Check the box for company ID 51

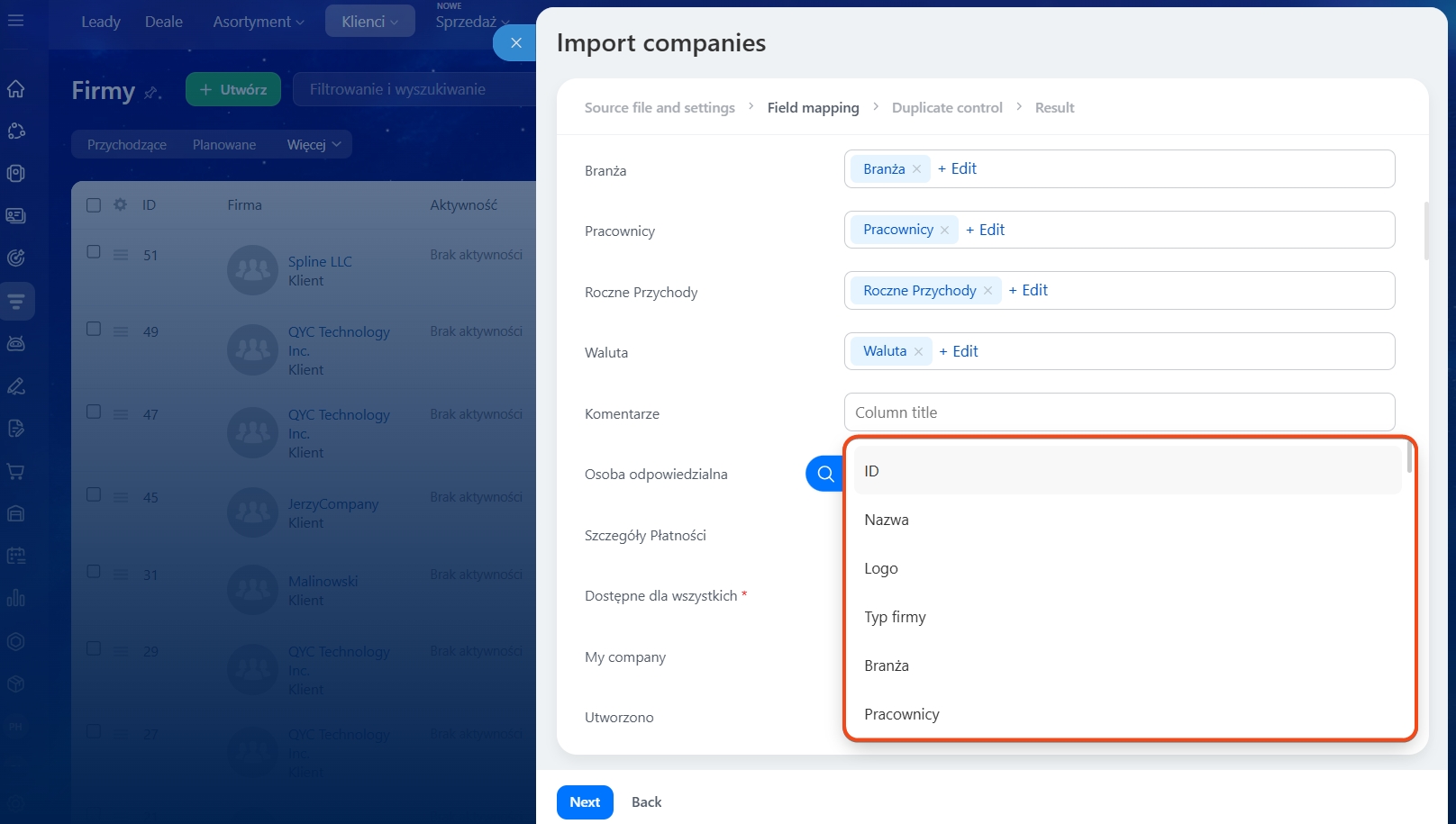[94, 252]
